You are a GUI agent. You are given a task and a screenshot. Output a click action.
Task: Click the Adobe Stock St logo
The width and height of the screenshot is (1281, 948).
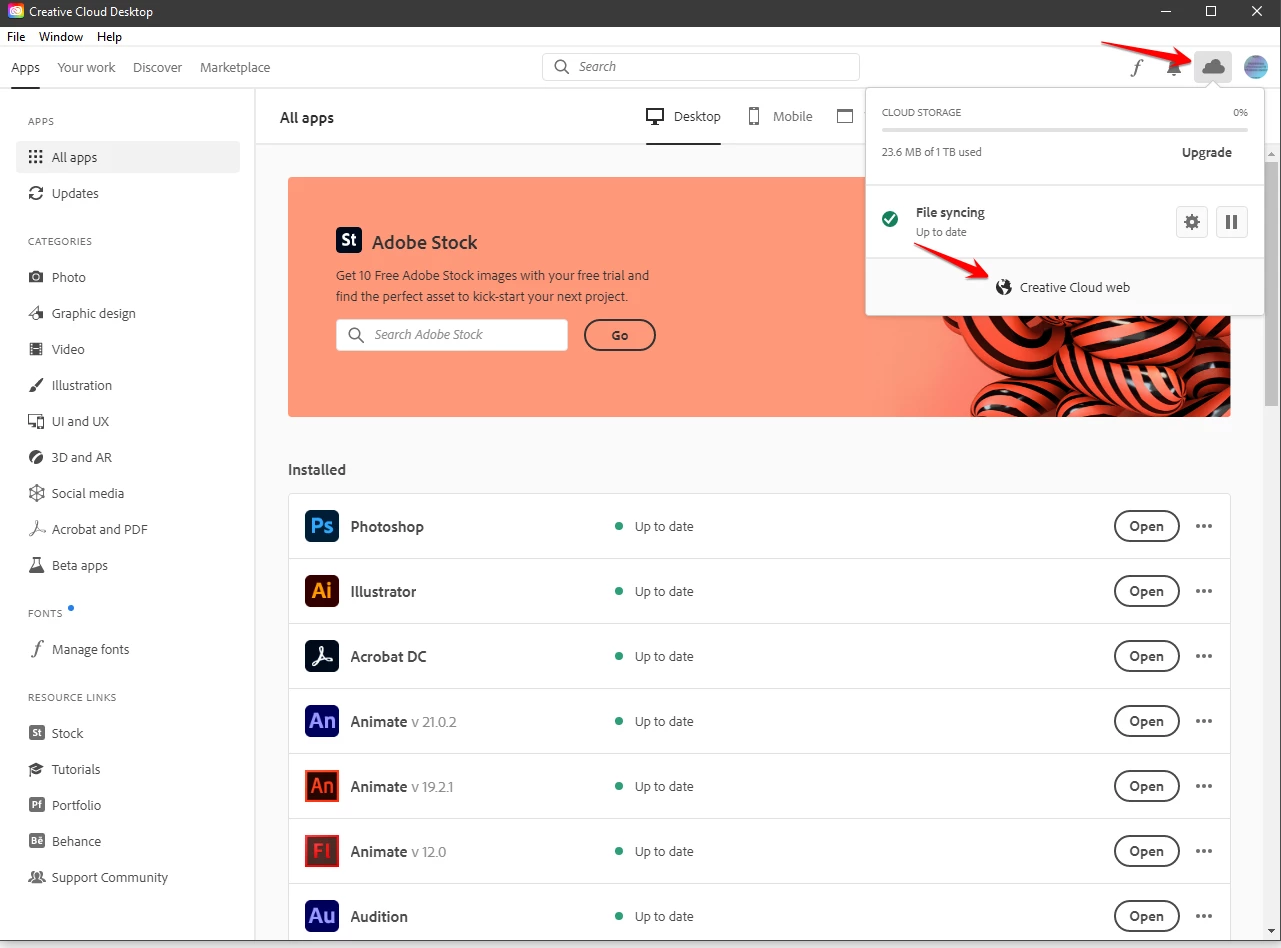[x=349, y=241]
